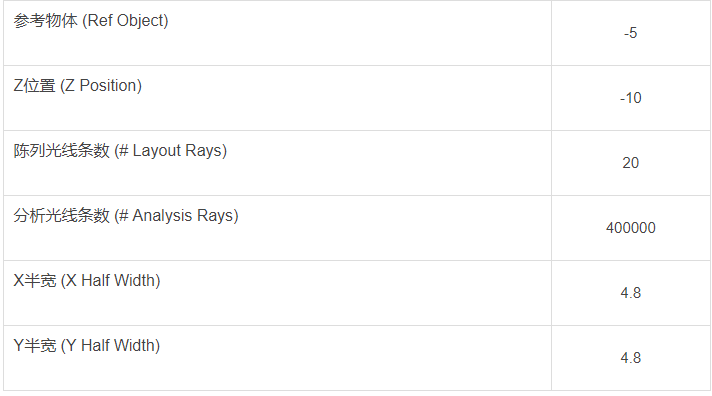Select the X Half Width label cell
Viewport: 712px width, 396px height.
[277, 292]
